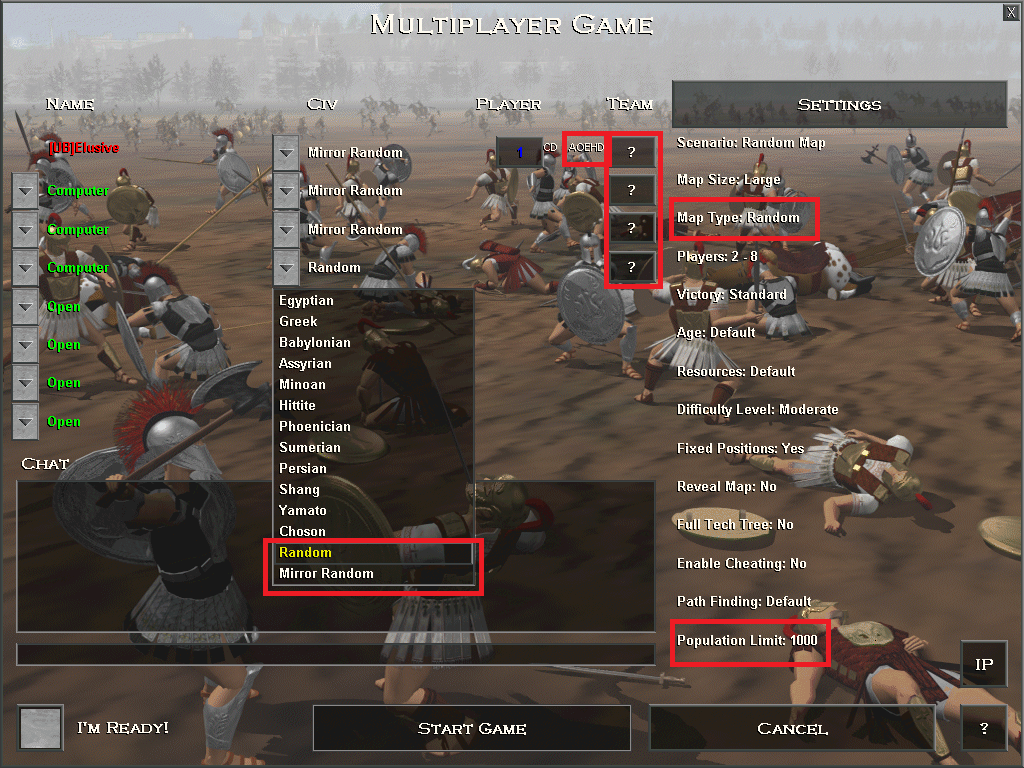Toggle the I'm Ready checkbox
Viewport: 1024px width, 768px height.
coord(40,727)
